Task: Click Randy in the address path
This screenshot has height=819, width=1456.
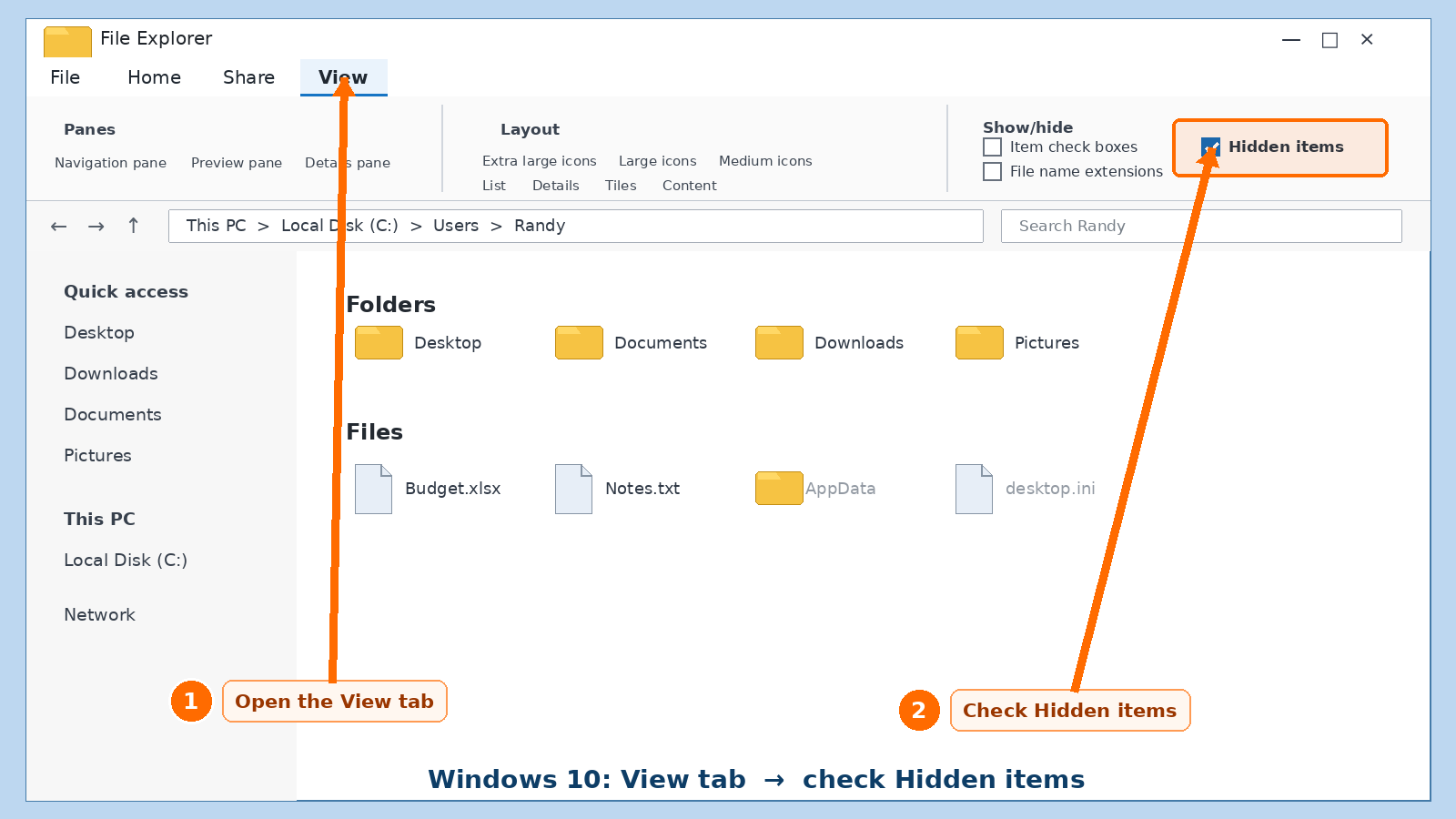Action: click(x=540, y=226)
